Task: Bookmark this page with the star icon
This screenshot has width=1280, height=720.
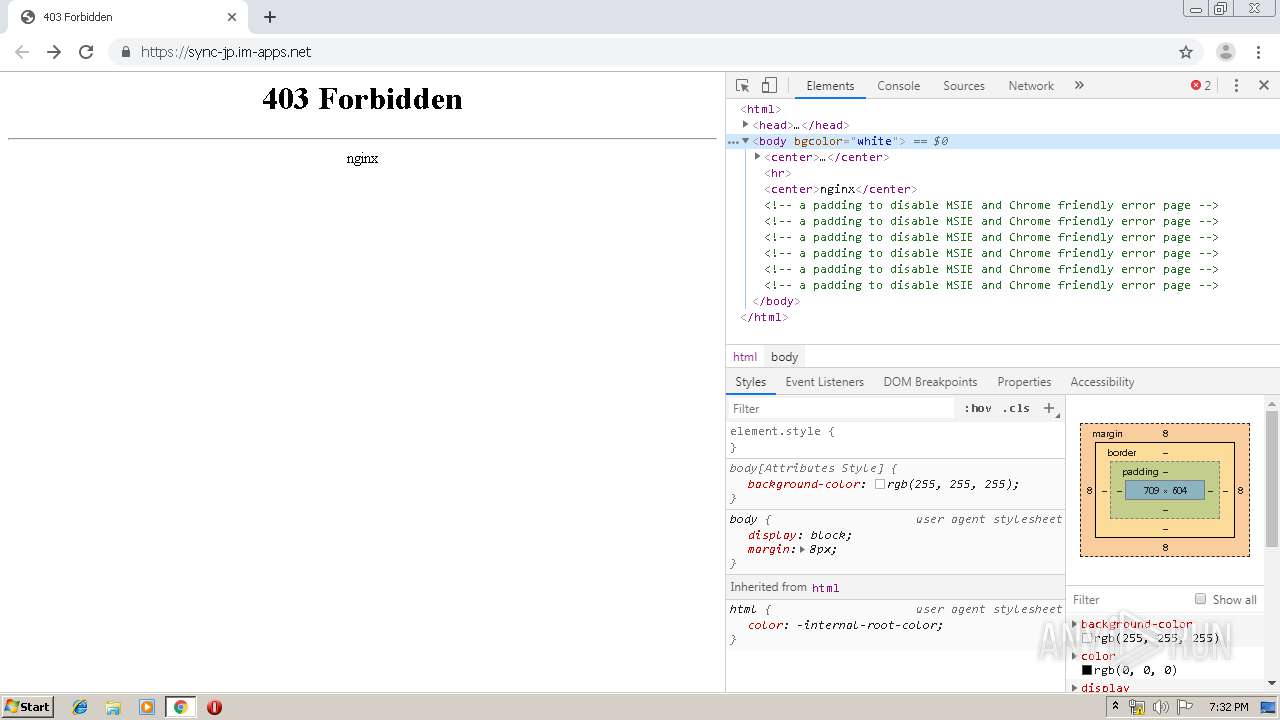Action: pos(1186,52)
